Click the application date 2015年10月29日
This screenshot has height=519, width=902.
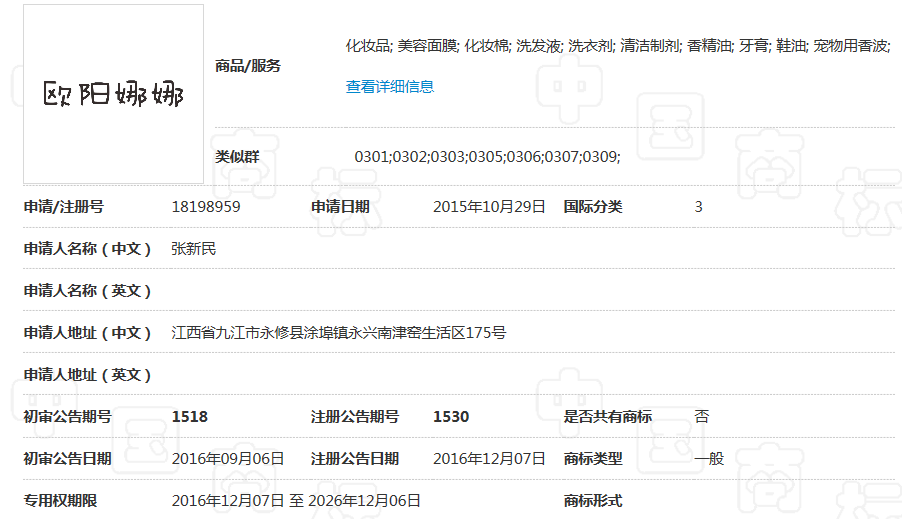click(x=489, y=207)
